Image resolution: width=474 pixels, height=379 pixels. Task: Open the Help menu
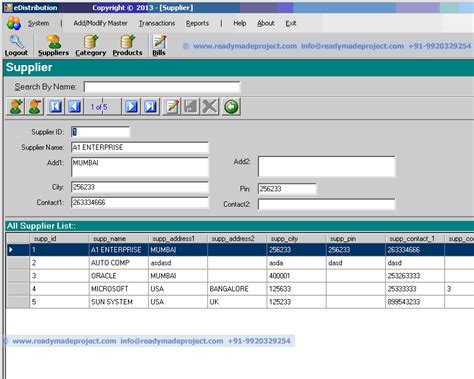pos(240,23)
